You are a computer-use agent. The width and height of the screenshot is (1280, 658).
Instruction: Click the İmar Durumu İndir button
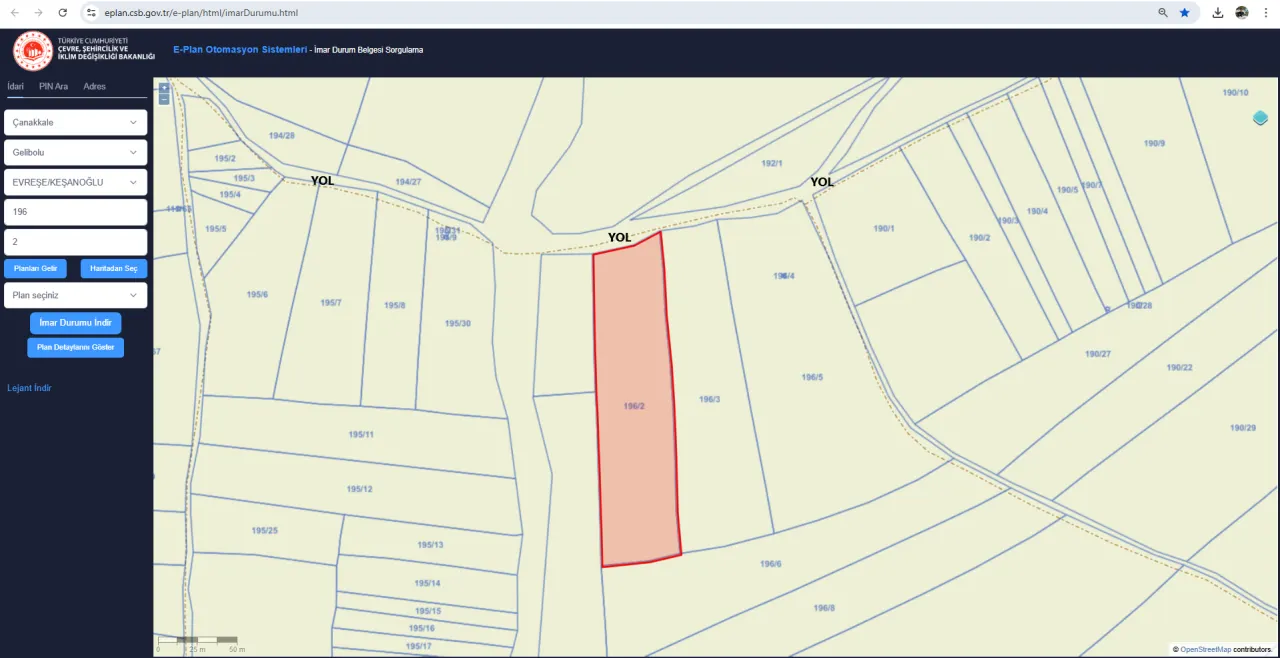[76, 323]
